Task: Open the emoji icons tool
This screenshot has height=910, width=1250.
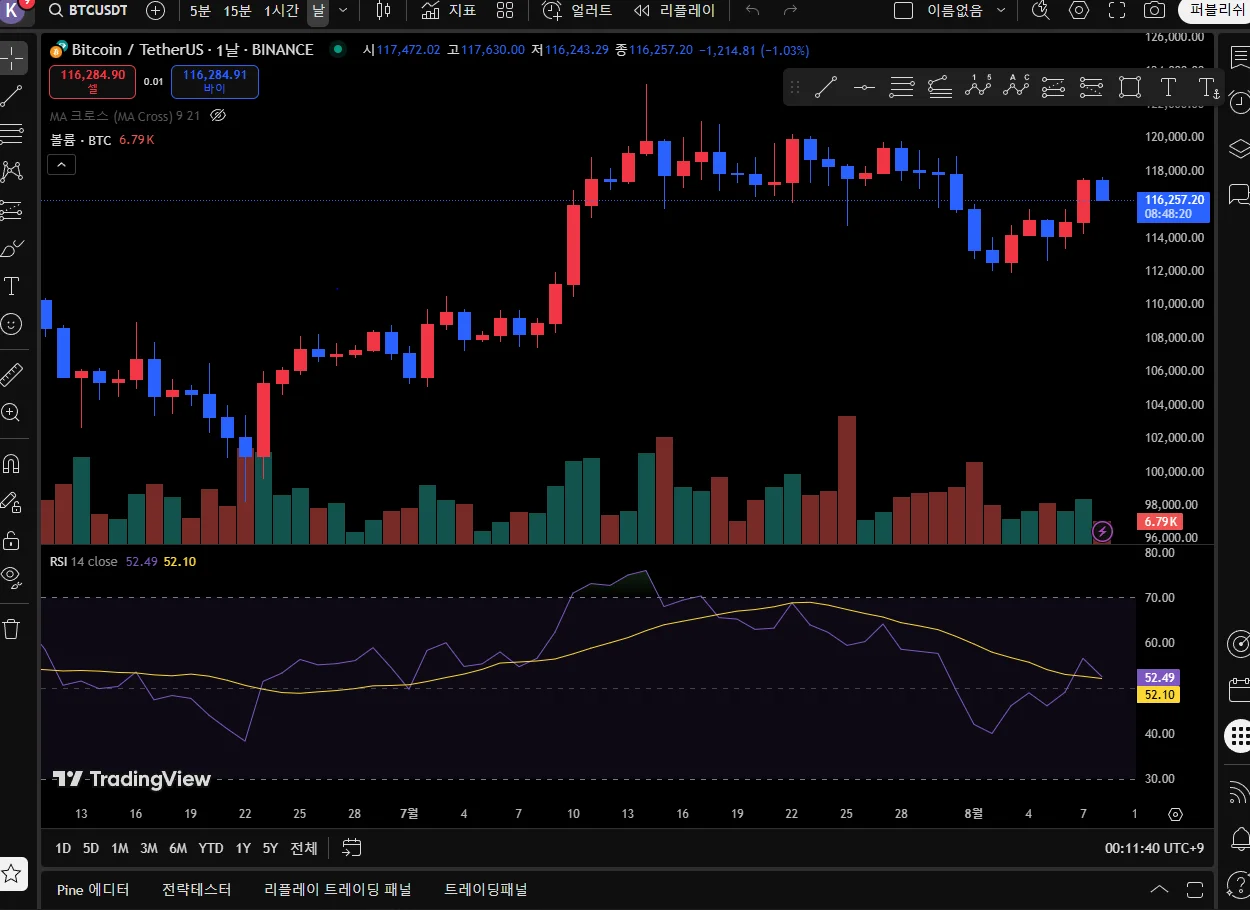Action: [x=12, y=324]
